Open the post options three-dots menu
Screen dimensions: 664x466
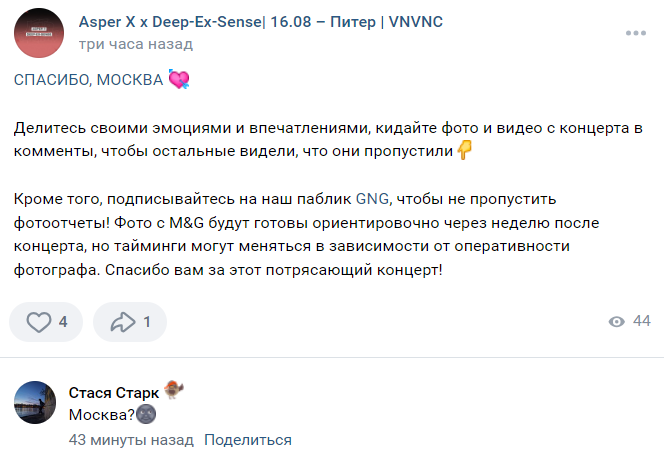click(x=637, y=33)
